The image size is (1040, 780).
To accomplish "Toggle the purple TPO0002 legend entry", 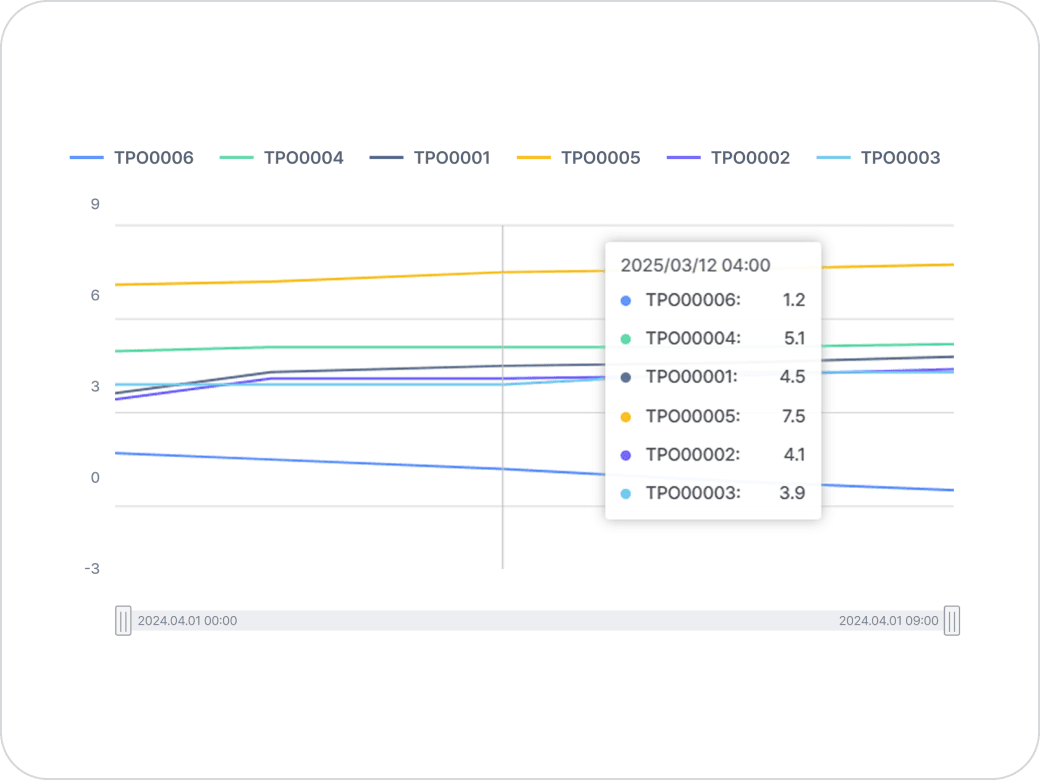I will pyautogui.click(x=728, y=158).
